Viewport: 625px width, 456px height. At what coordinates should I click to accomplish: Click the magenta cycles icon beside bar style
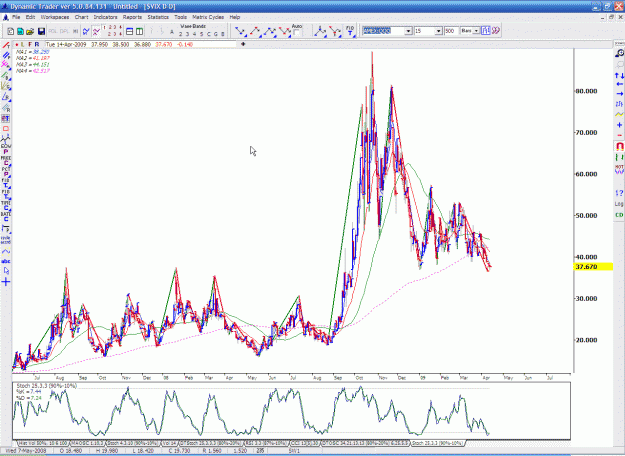[495, 31]
